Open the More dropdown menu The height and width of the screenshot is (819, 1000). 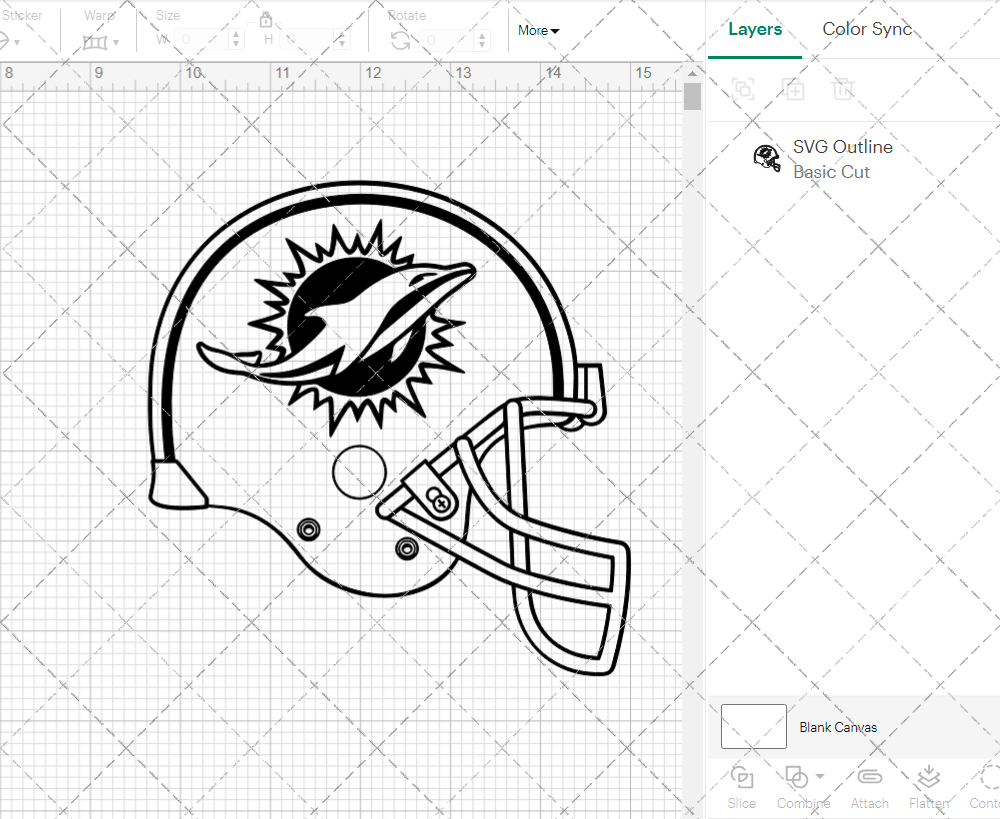(x=538, y=31)
